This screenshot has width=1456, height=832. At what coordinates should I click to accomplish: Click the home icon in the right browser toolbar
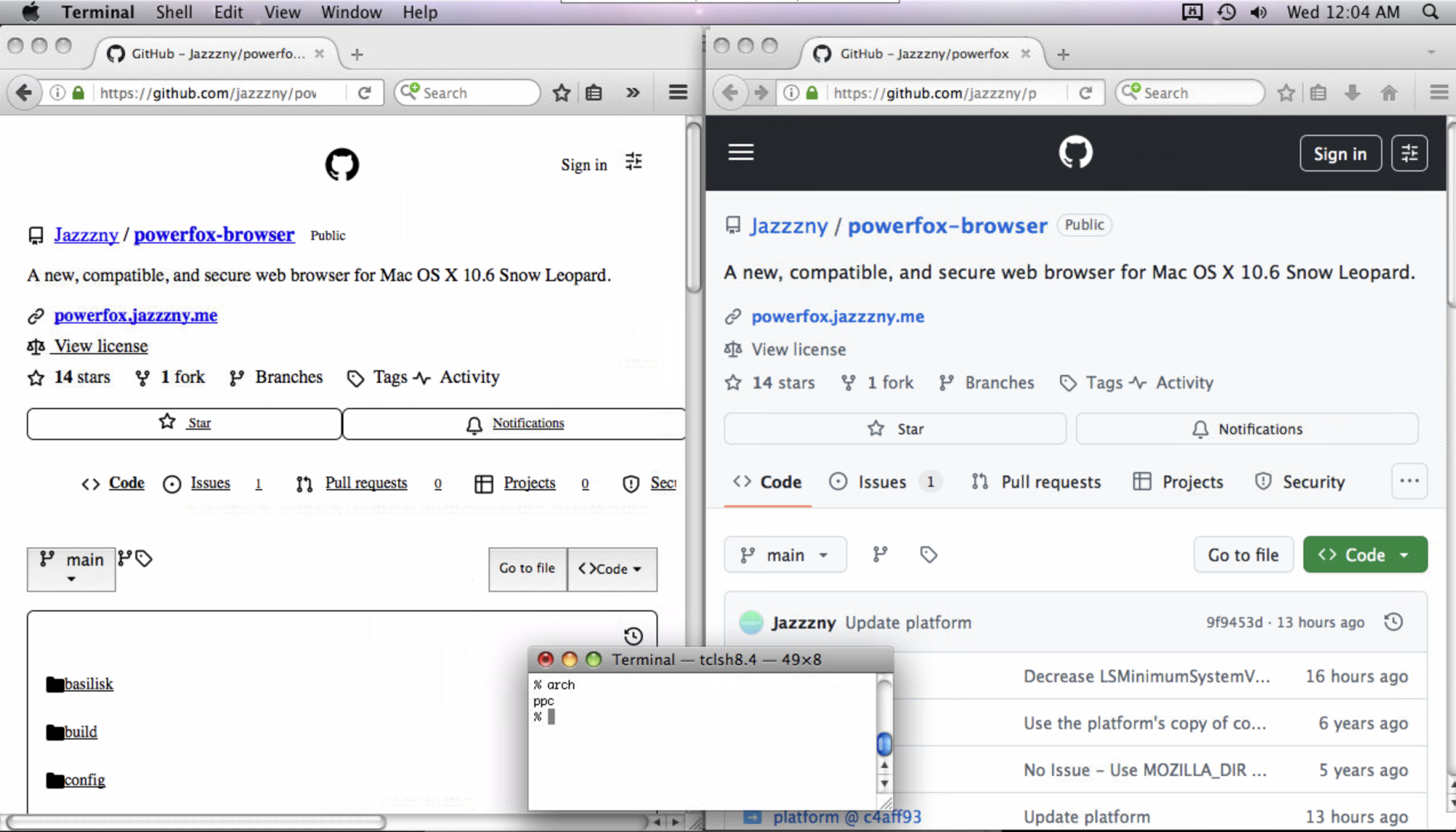[1389, 92]
